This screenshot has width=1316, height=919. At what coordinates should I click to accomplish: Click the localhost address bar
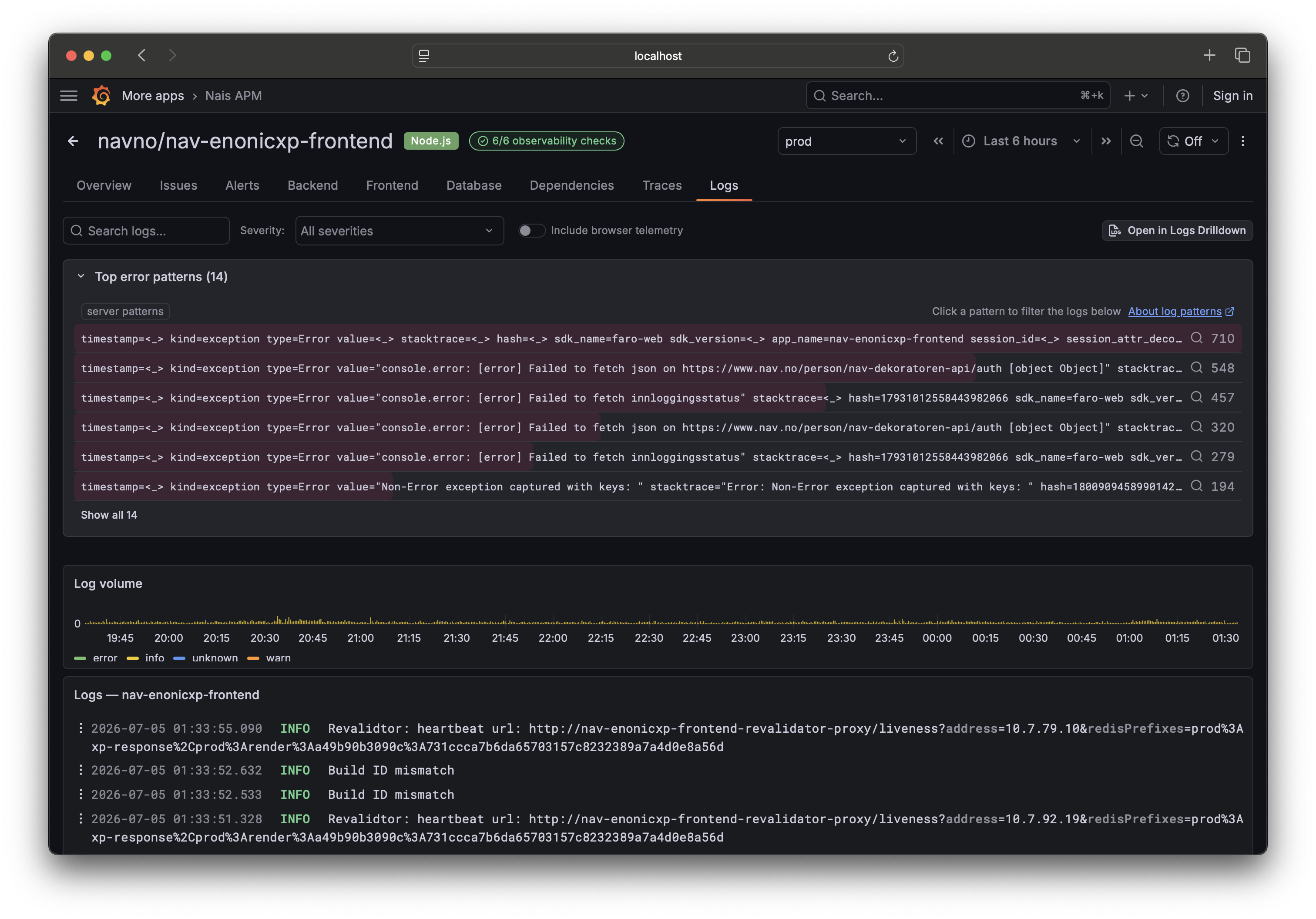[x=658, y=56]
